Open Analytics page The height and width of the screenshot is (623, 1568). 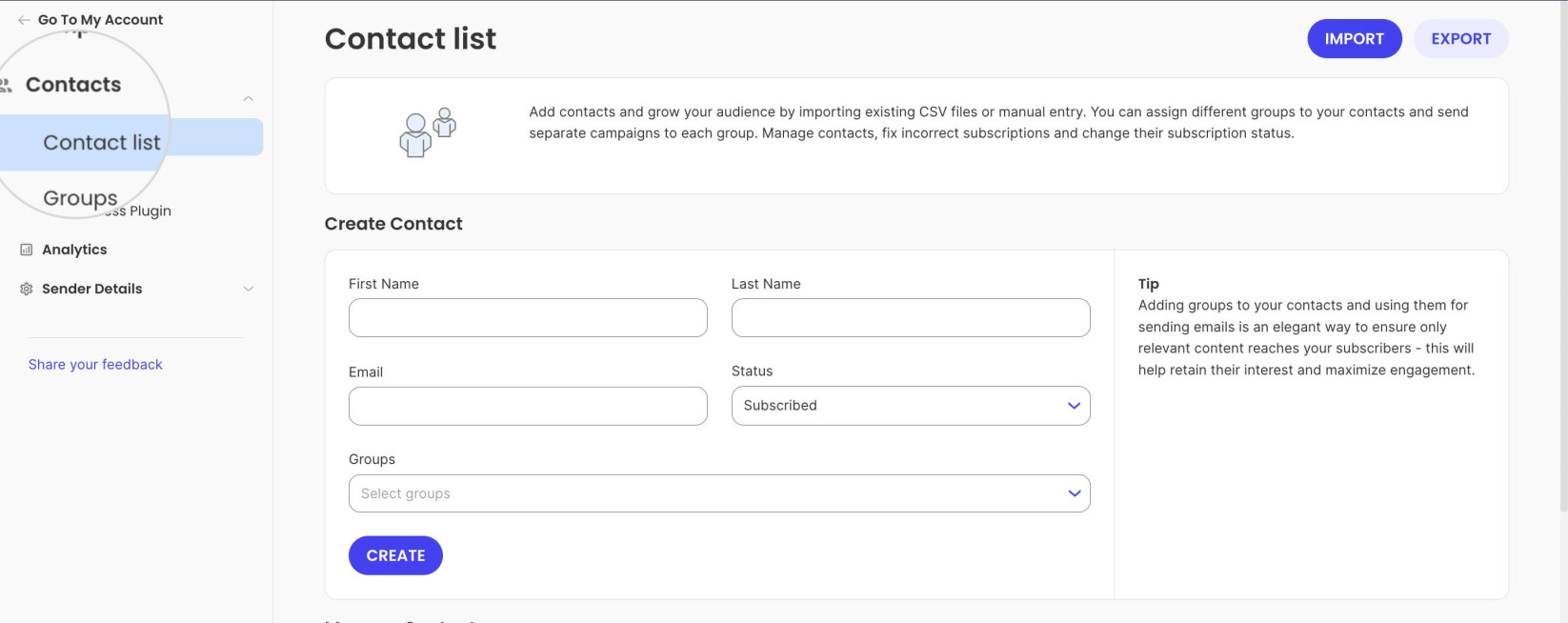coord(74,250)
